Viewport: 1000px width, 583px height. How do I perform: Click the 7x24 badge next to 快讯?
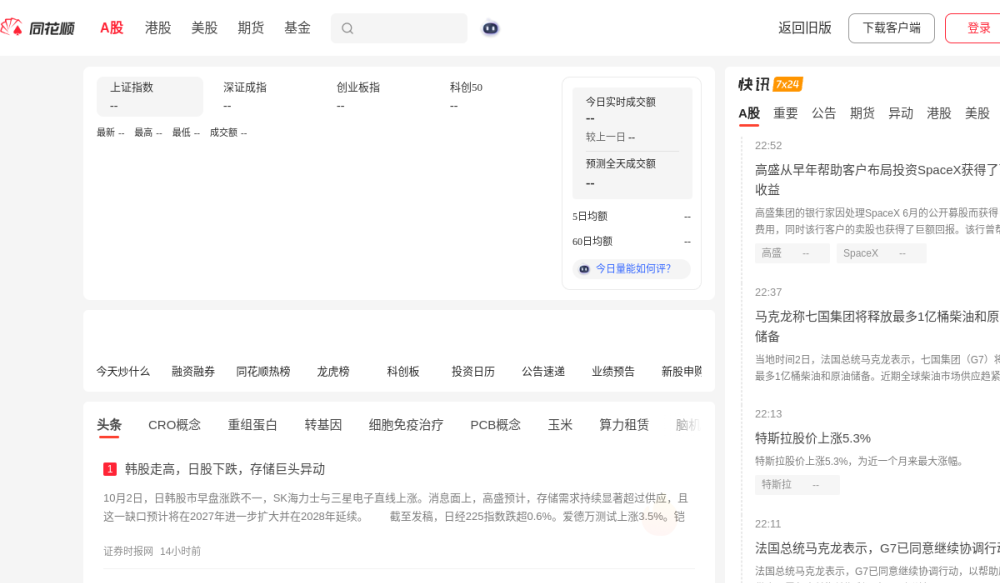tap(787, 84)
